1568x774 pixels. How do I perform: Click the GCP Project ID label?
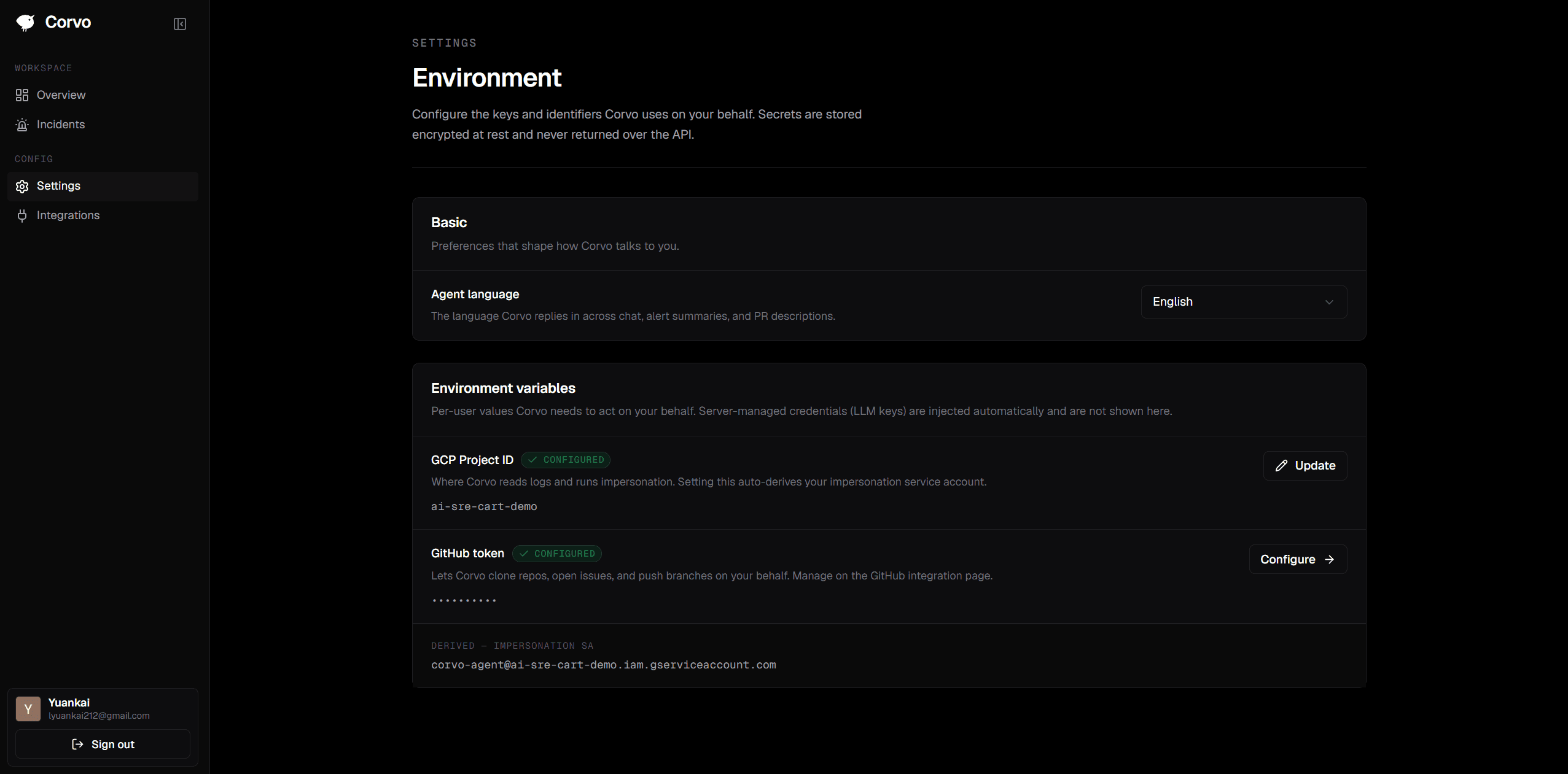[x=472, y=460]
